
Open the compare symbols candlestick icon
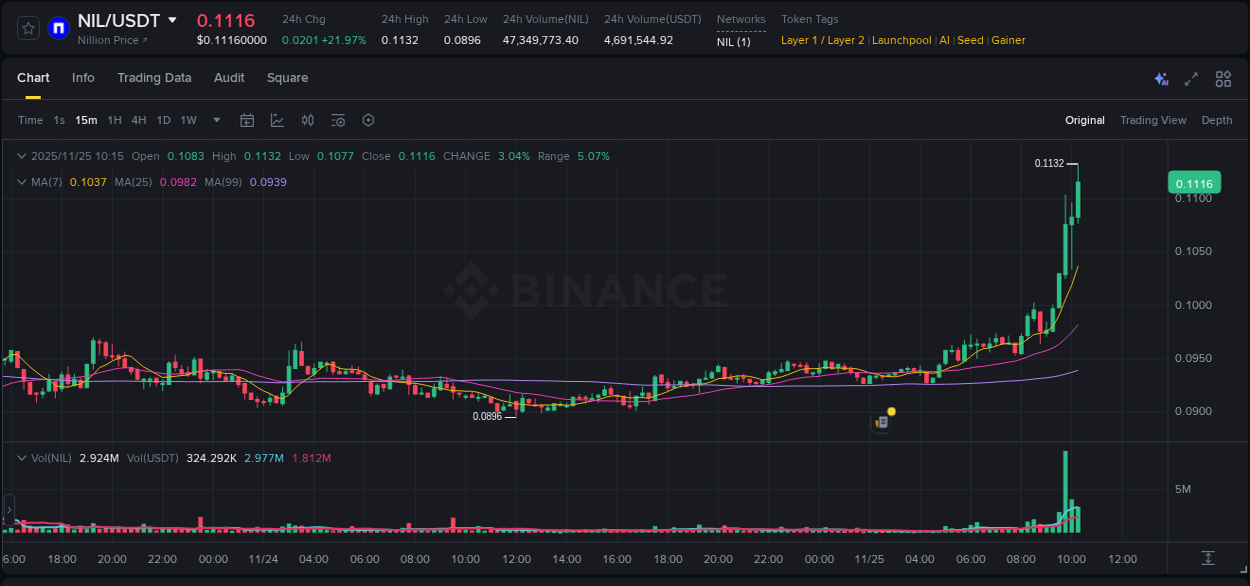tap(307, 120)
